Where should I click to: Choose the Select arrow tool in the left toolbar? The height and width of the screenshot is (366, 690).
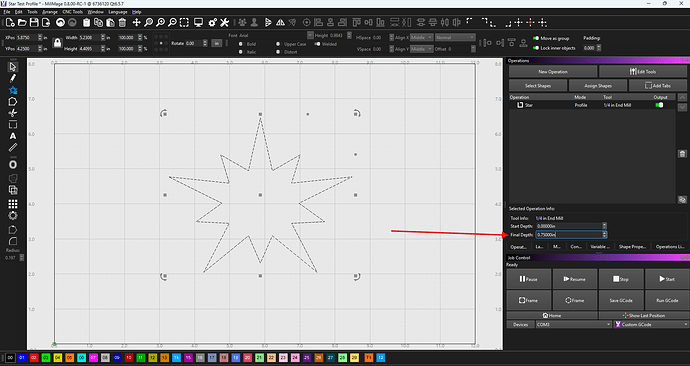click(13, 67)
